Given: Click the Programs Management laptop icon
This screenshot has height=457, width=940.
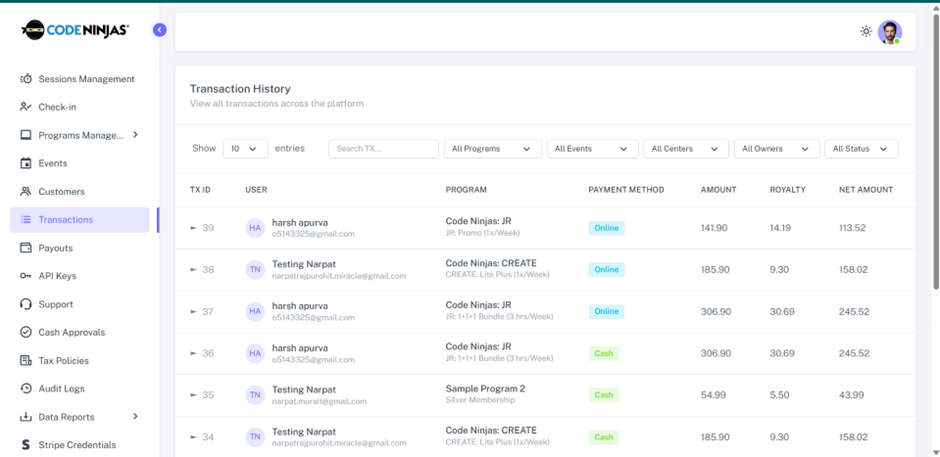Looking at the screenshot, I should tap(26, 136).
